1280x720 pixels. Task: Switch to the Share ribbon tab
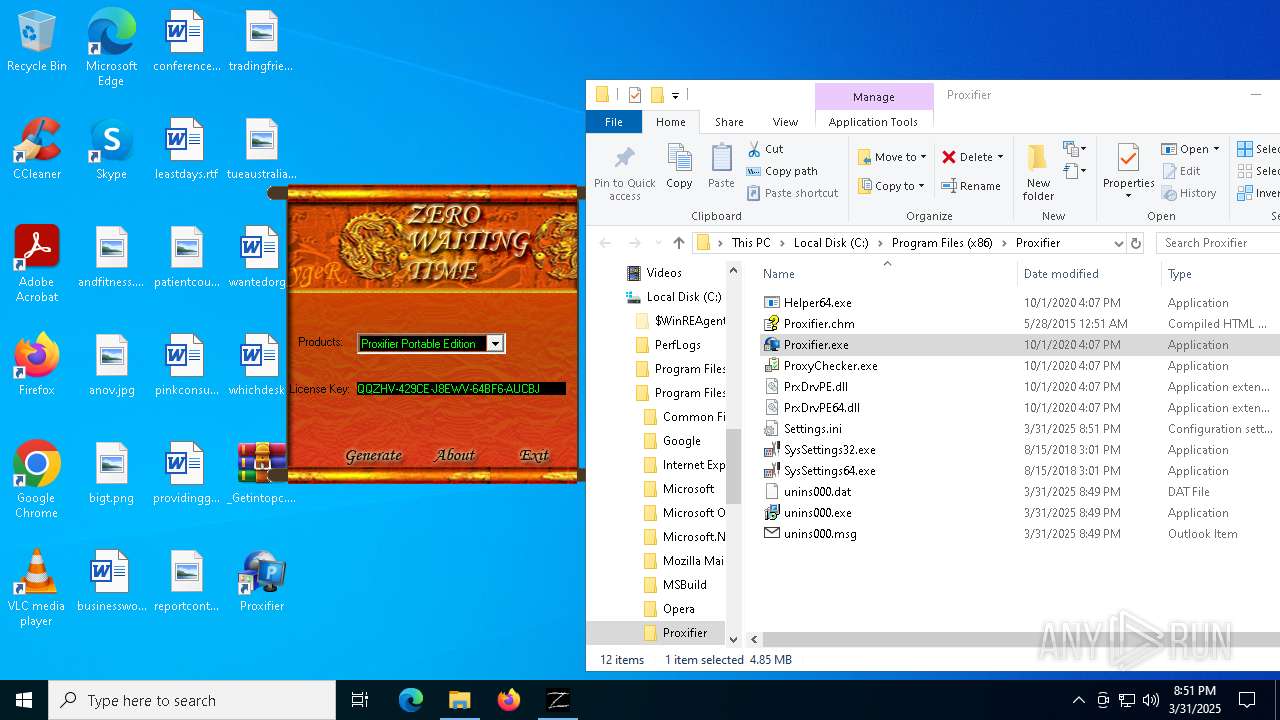(x=729, y=122)
